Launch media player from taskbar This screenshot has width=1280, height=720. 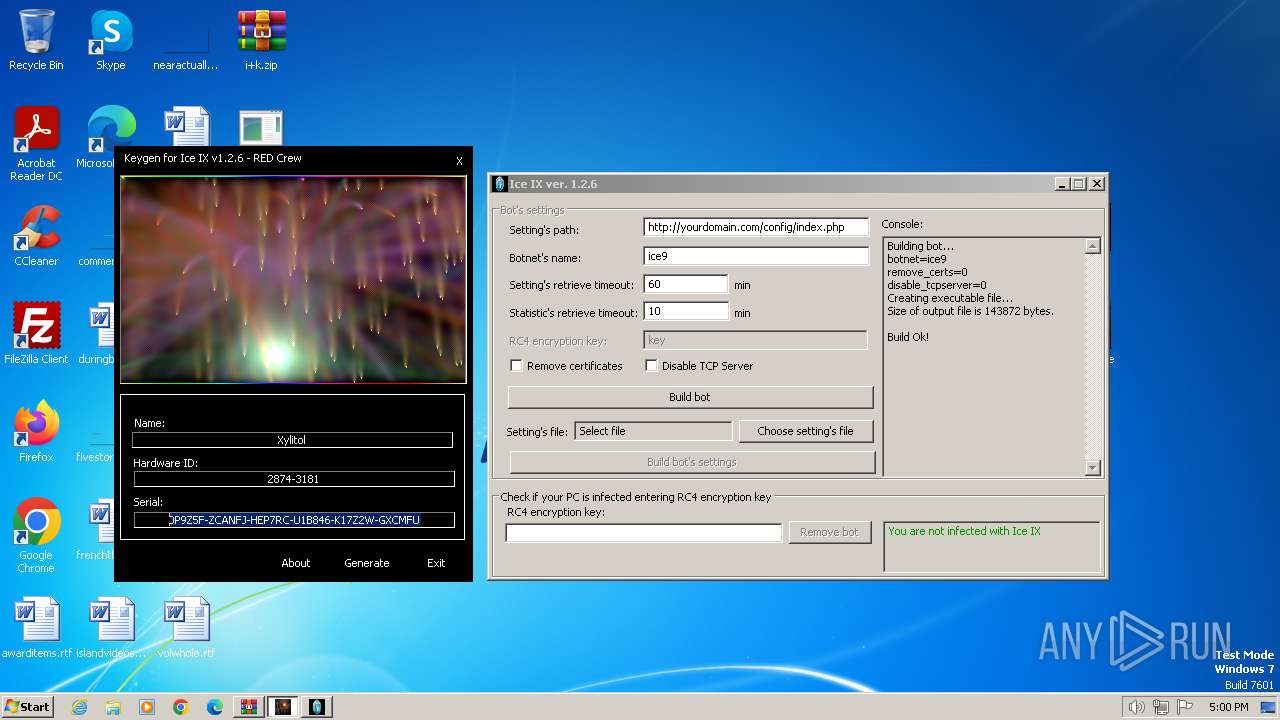click(x=147, y=707)
